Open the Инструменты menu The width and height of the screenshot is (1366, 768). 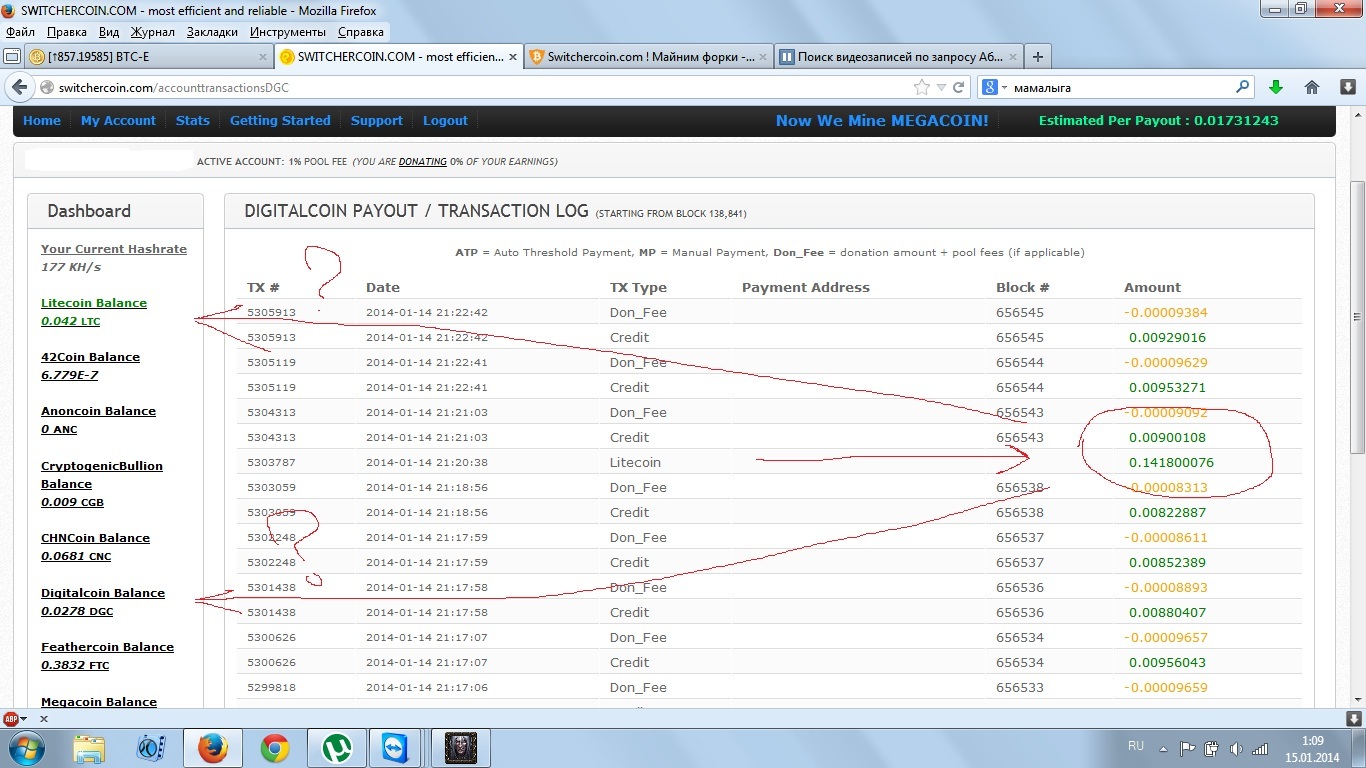tap(288, 32)
